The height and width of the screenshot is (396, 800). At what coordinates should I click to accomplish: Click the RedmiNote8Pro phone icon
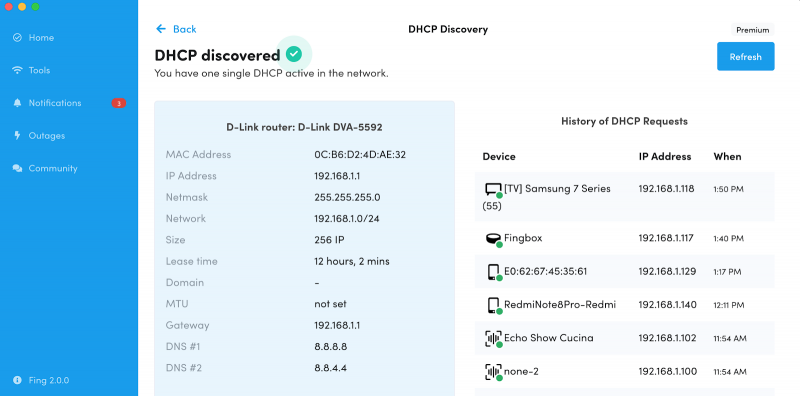click(x=493, y=305)
